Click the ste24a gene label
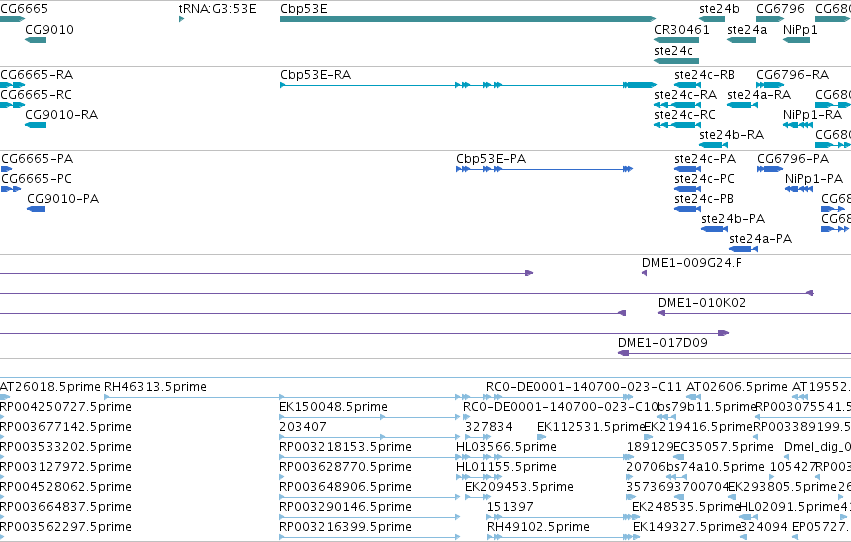 click(747, 29)
